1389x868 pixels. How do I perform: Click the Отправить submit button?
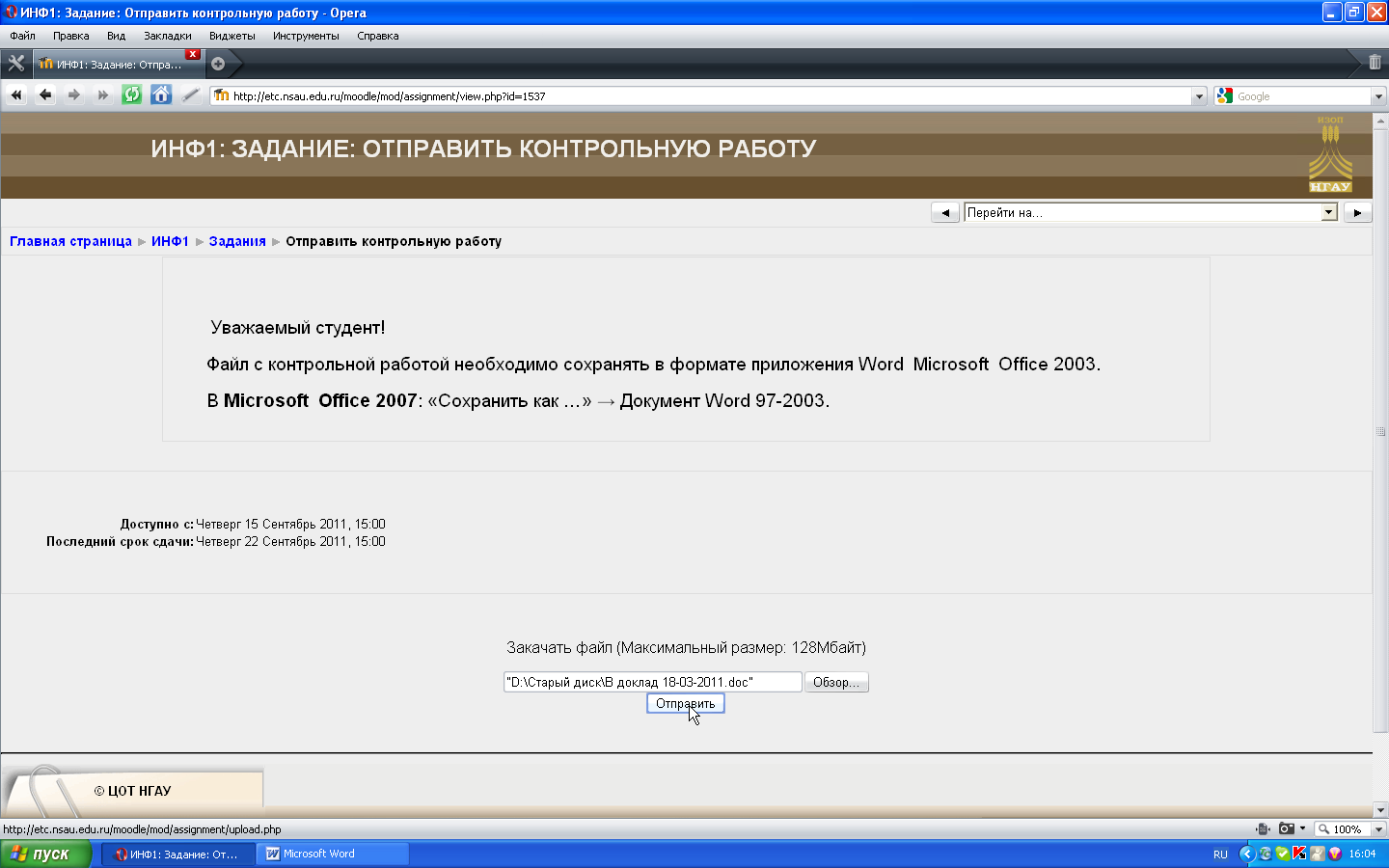point(685,703)
